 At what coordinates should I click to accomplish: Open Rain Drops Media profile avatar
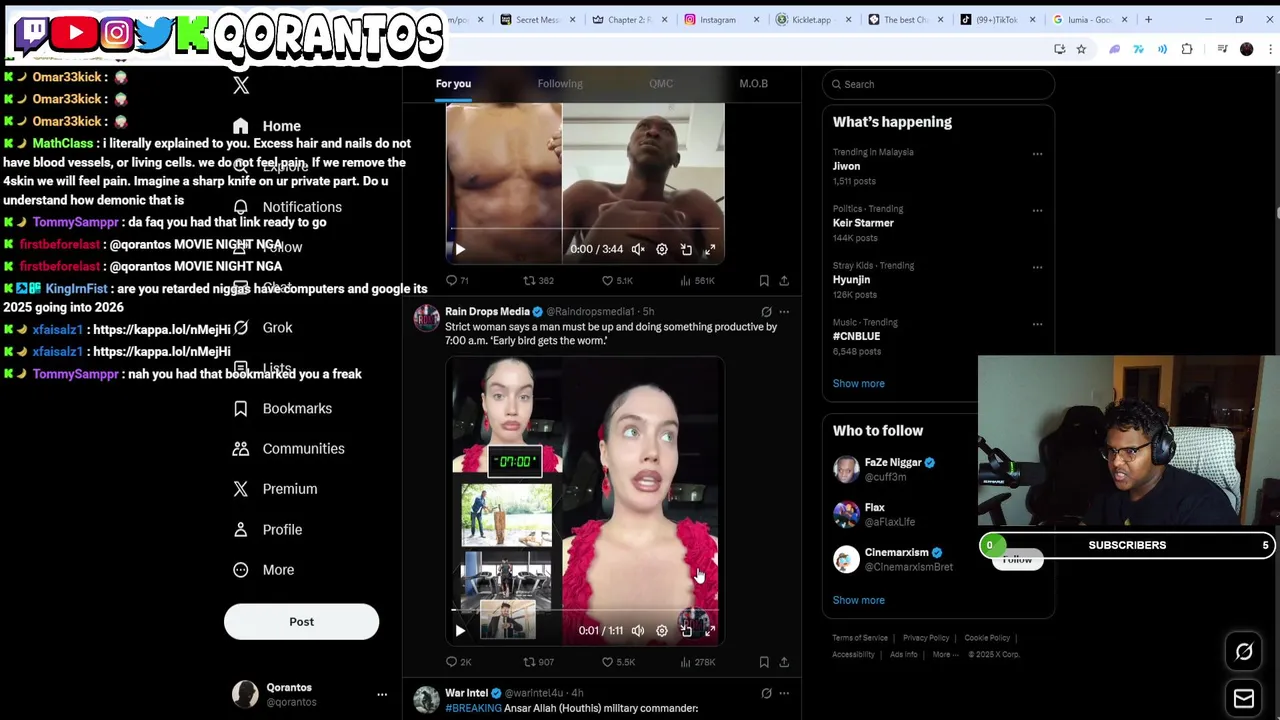[427, 318]
